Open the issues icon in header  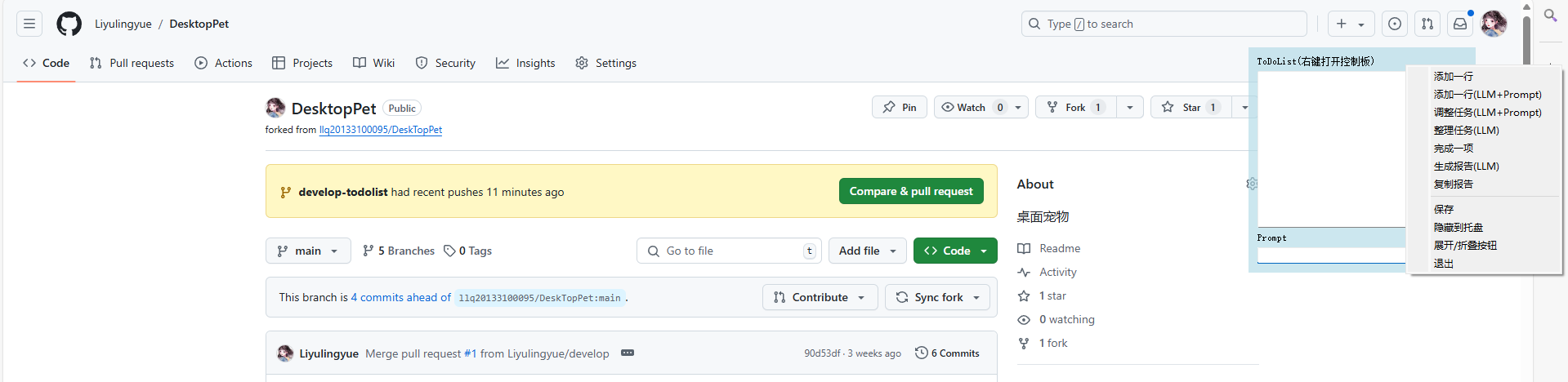point(1395,24)
